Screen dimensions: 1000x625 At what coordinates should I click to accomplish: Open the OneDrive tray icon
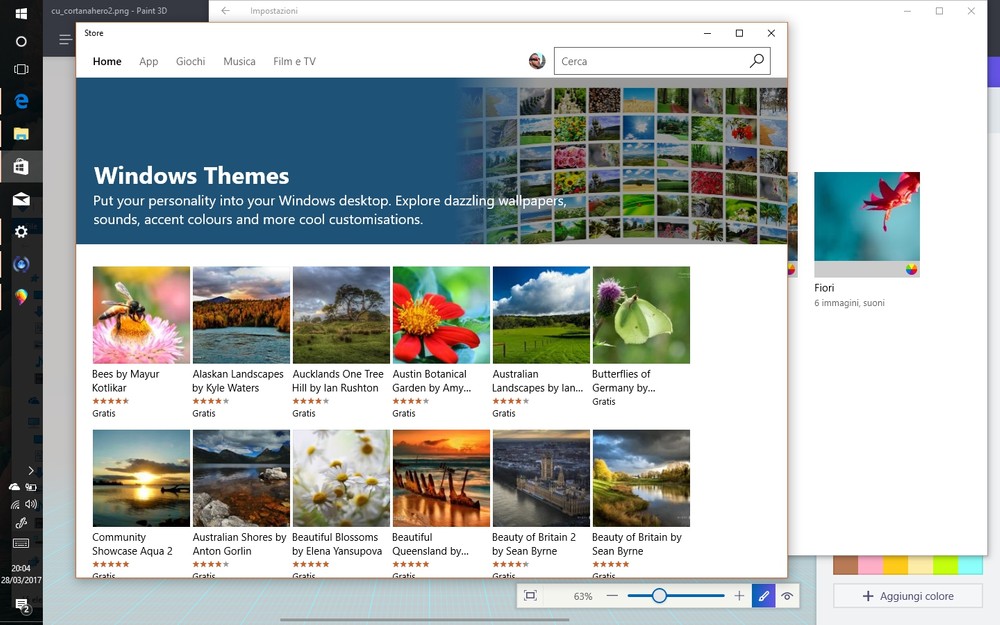coord(14,487)
